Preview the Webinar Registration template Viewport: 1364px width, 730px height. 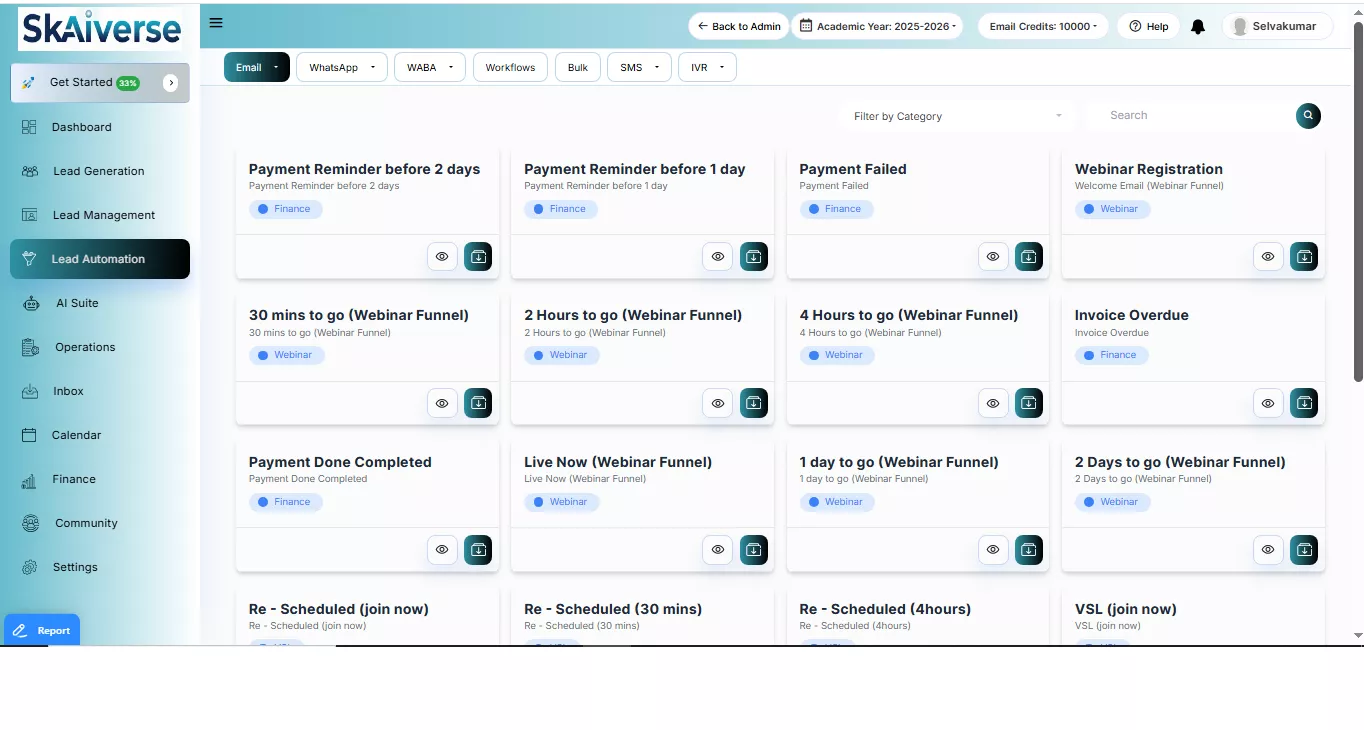[1267, 257]
